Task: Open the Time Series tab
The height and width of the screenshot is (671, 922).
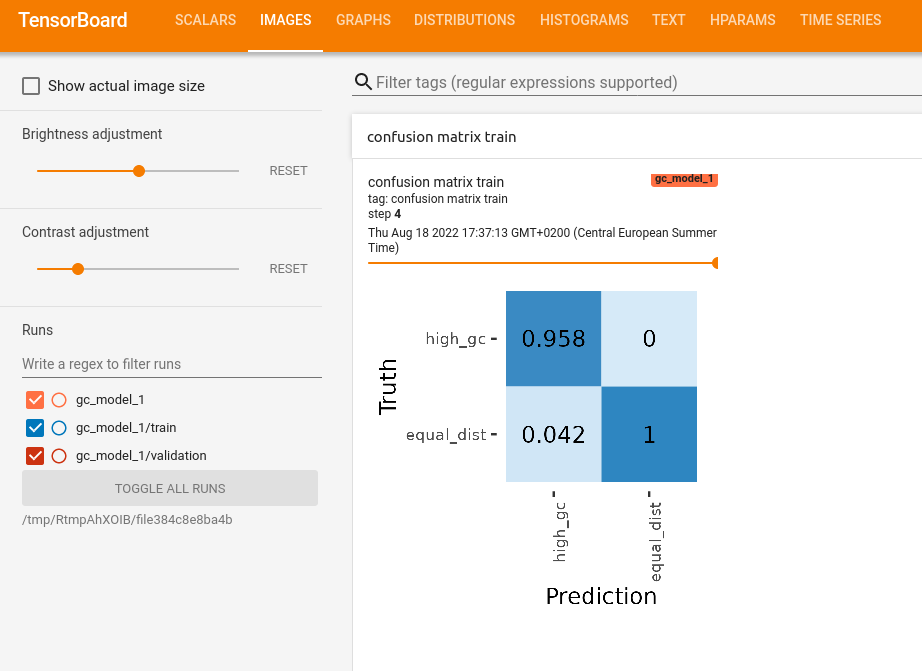Action: tap(840, 20)
